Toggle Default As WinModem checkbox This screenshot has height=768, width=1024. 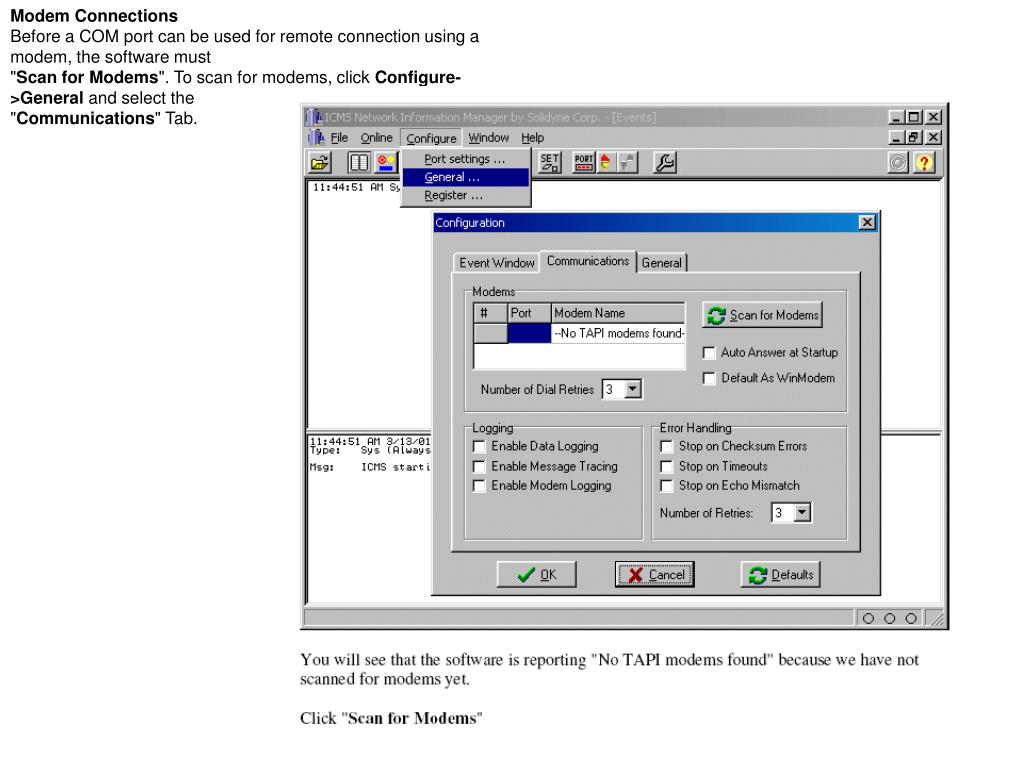tap(709, 378)
